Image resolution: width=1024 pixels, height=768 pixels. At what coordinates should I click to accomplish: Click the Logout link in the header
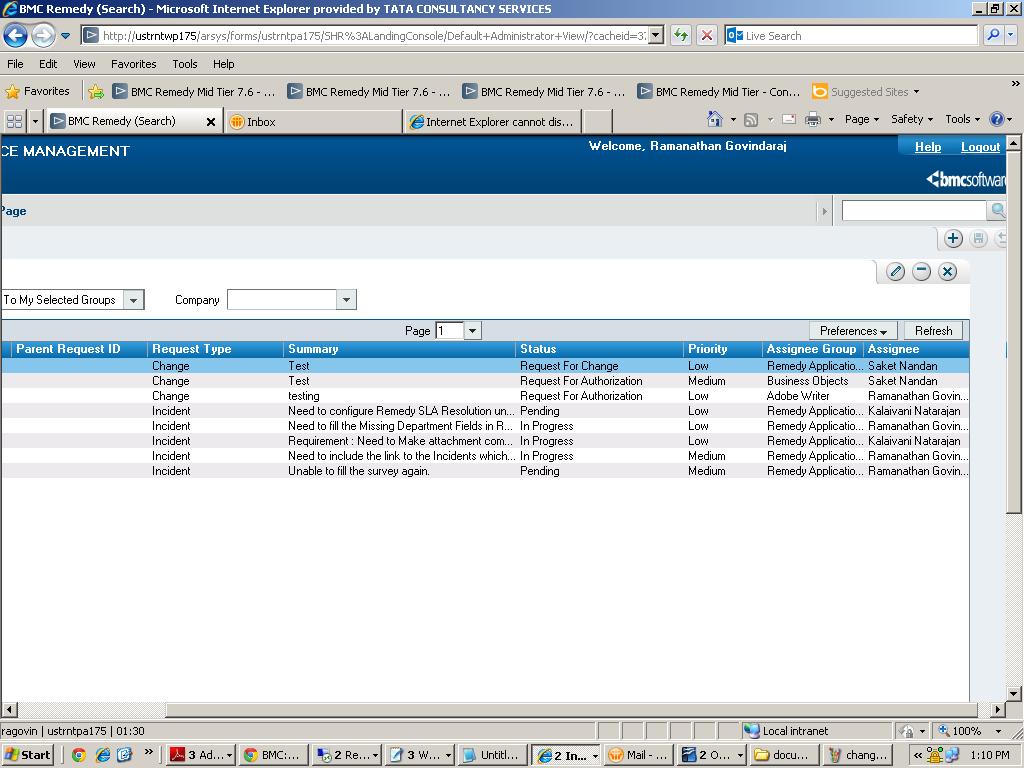980,147
